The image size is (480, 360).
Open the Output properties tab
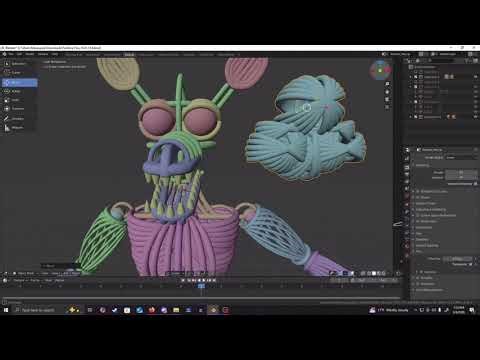coord(407,166)
